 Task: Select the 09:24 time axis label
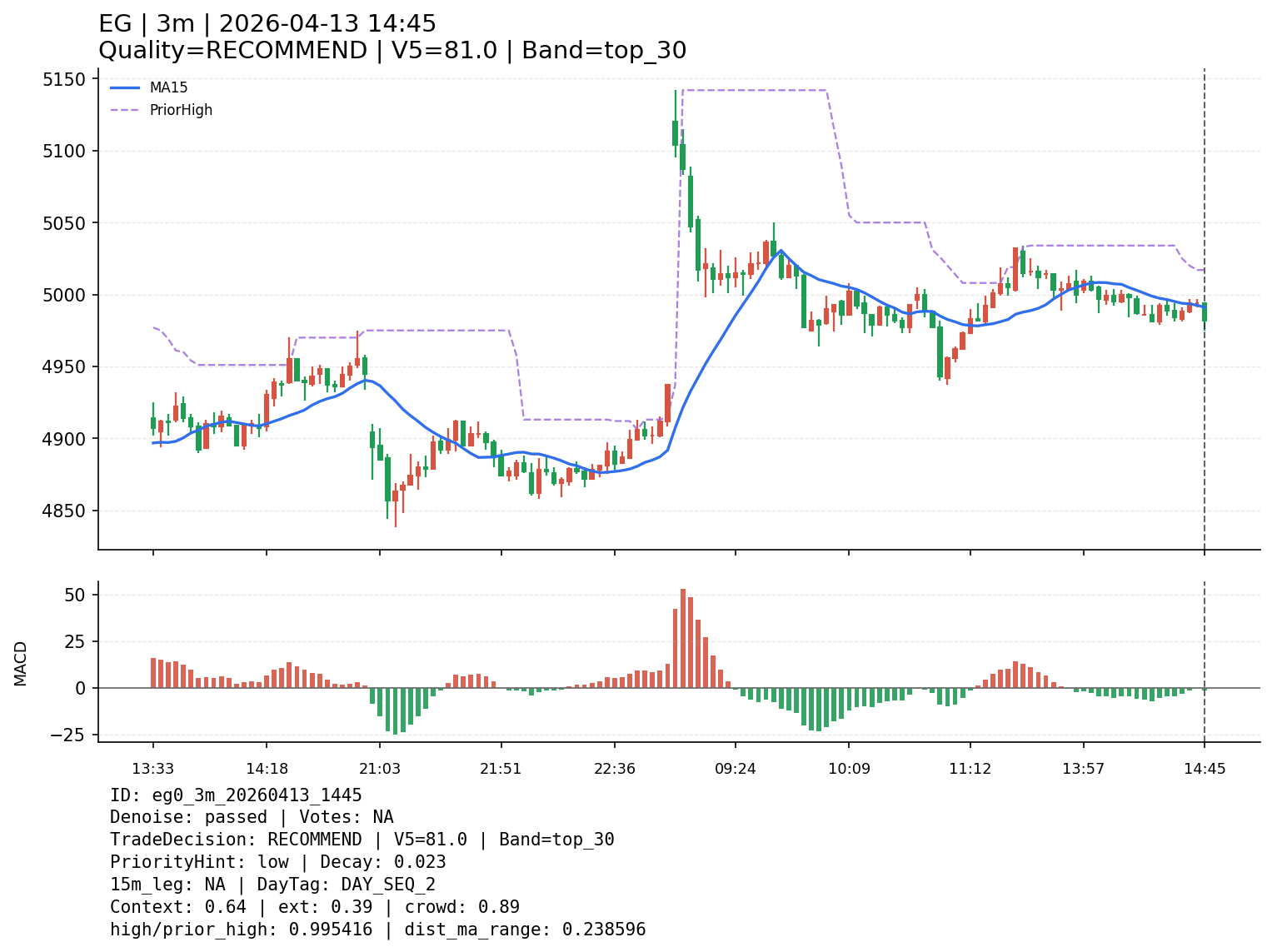(x=736, y=769)
